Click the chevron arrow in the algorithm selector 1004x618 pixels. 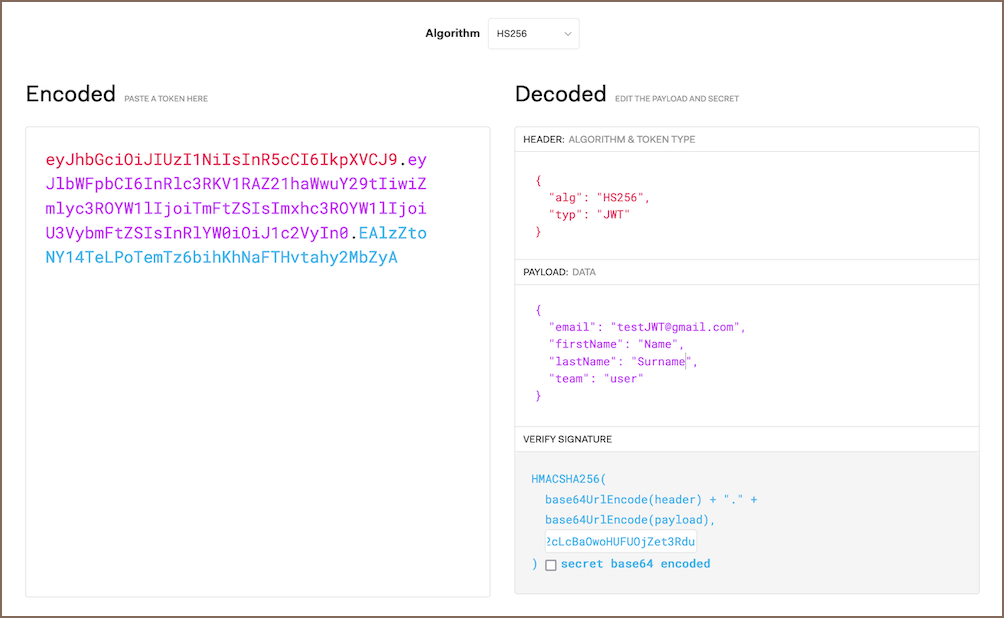pos(567,34)
